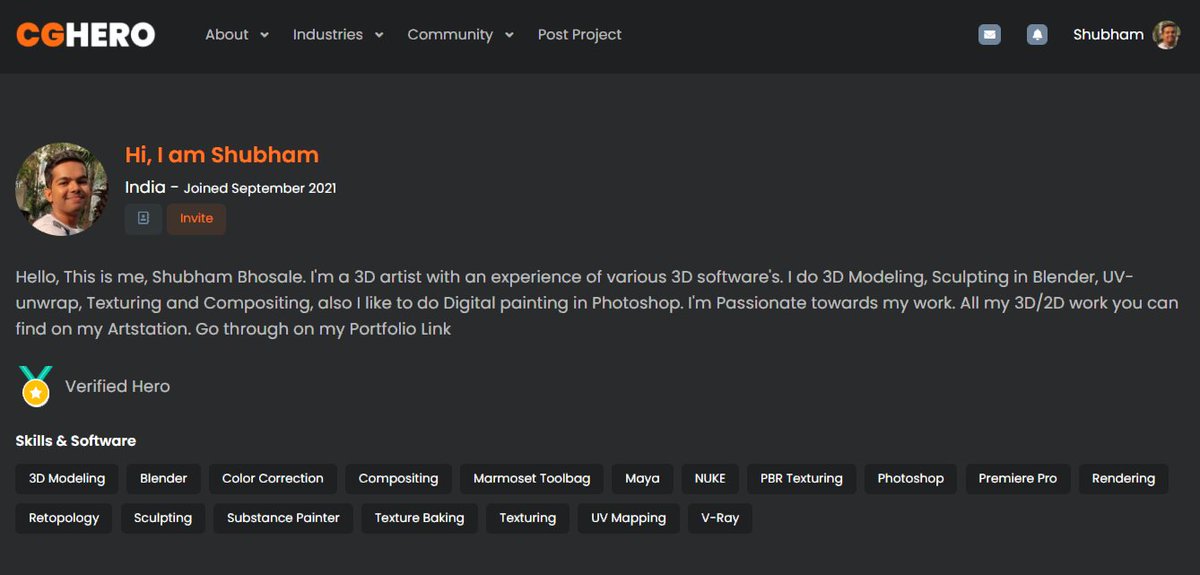Select the Blender skill tag

(x=164, y=479)
